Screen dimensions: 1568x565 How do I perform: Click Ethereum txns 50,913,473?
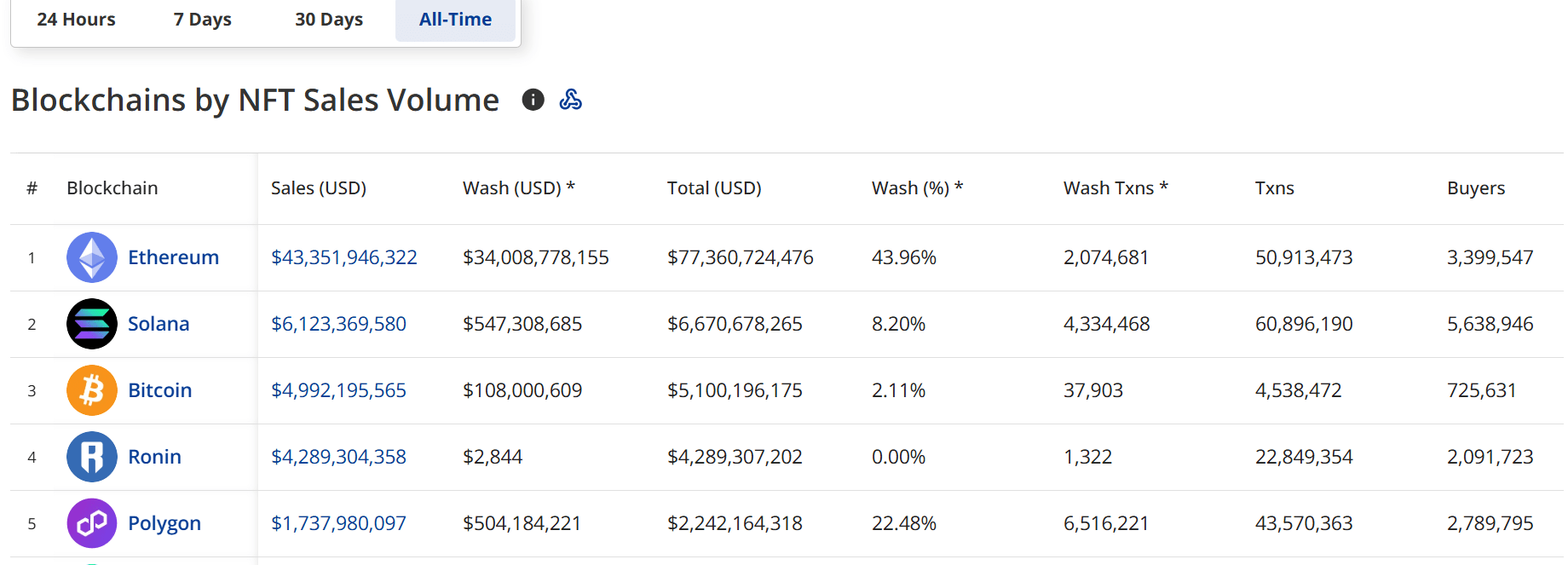tap(1304, 257)
